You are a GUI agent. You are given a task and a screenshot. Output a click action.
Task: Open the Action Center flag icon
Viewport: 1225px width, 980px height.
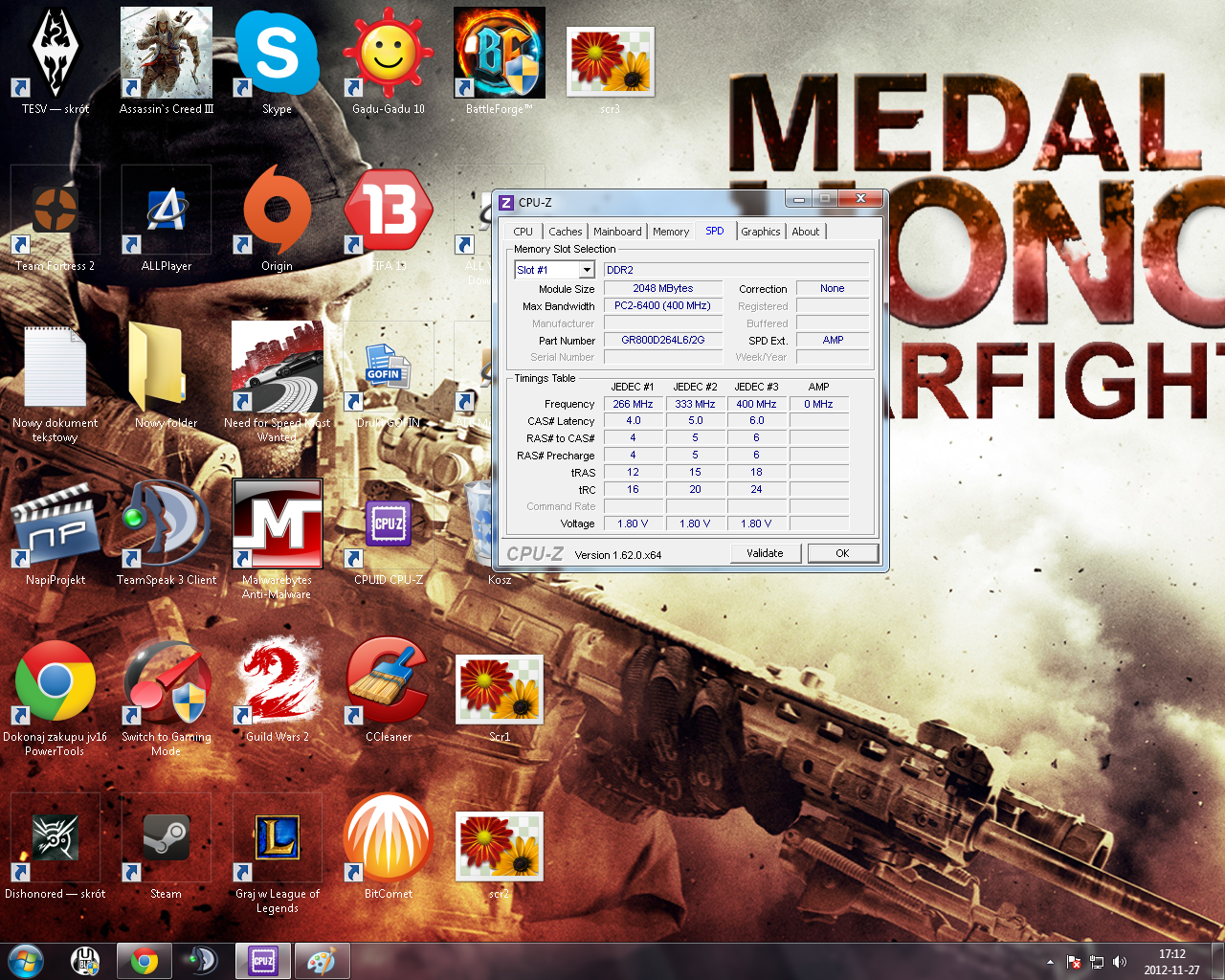1074,962
